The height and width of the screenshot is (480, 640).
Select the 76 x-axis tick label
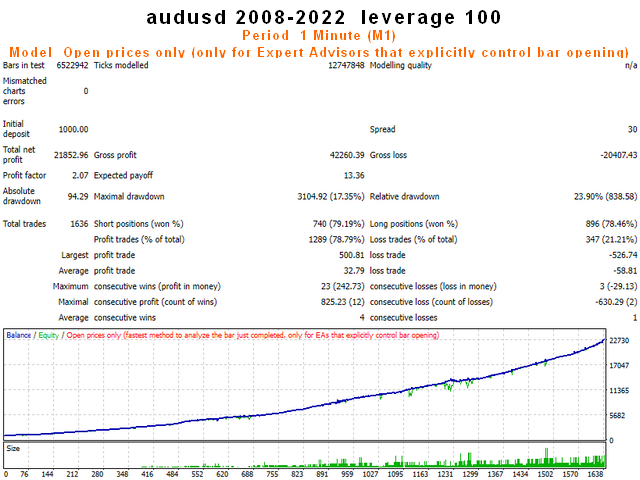pos(24,475)
